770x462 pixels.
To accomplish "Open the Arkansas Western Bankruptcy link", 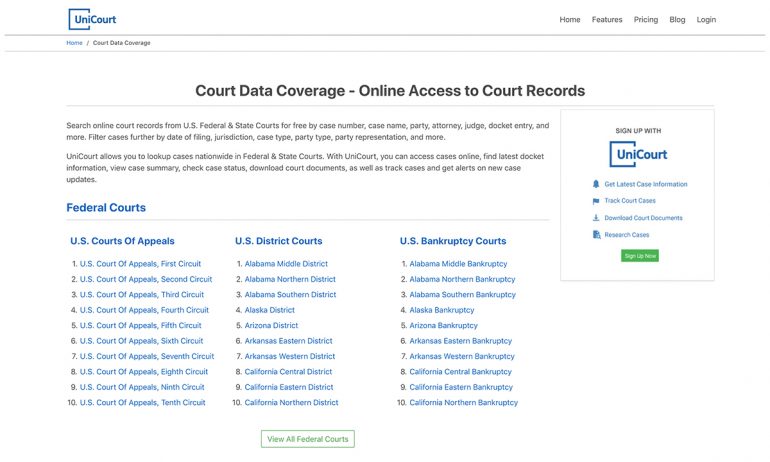I will pyautogui.click(x=462, y=356).
